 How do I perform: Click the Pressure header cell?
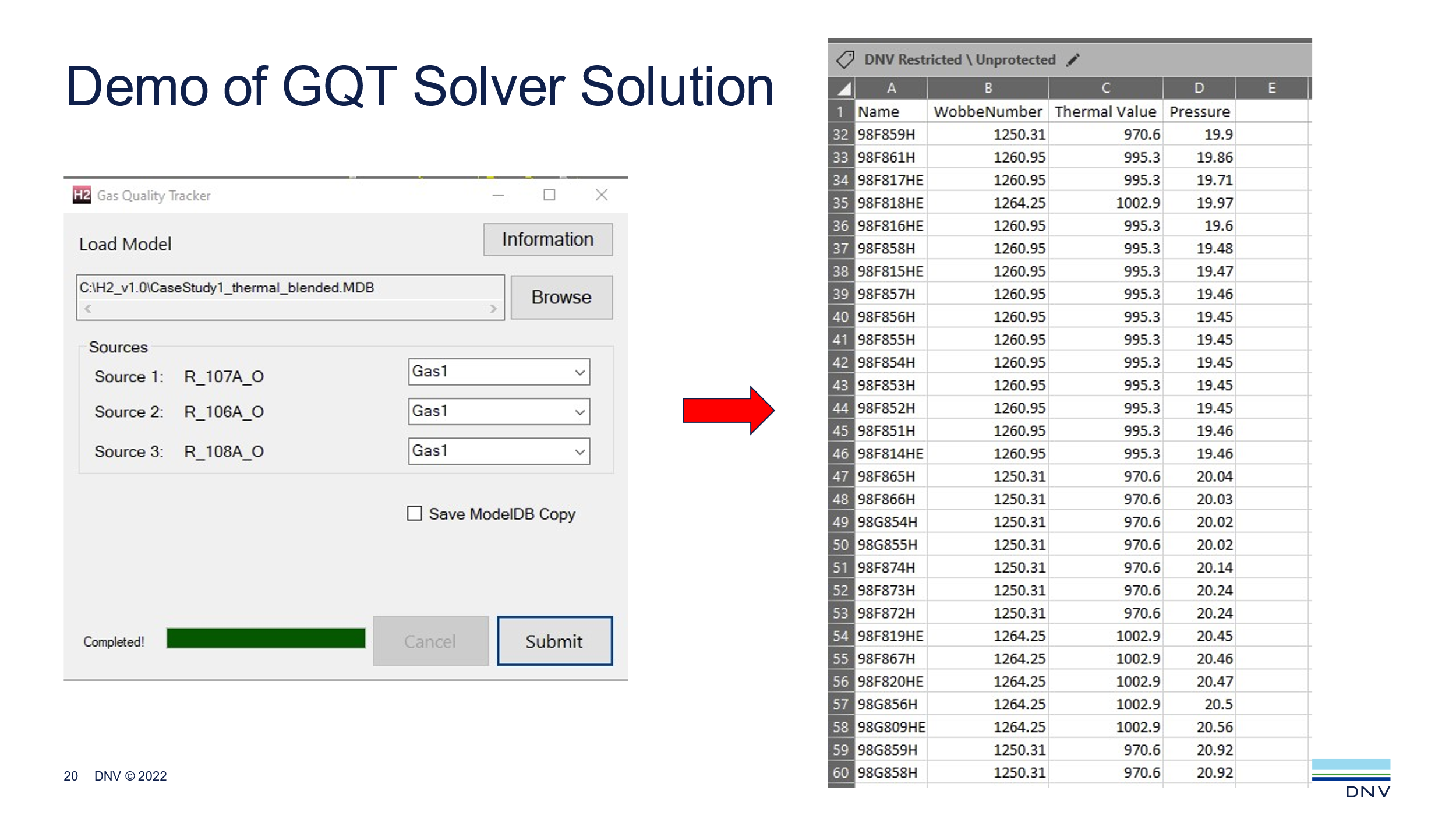1200,111
